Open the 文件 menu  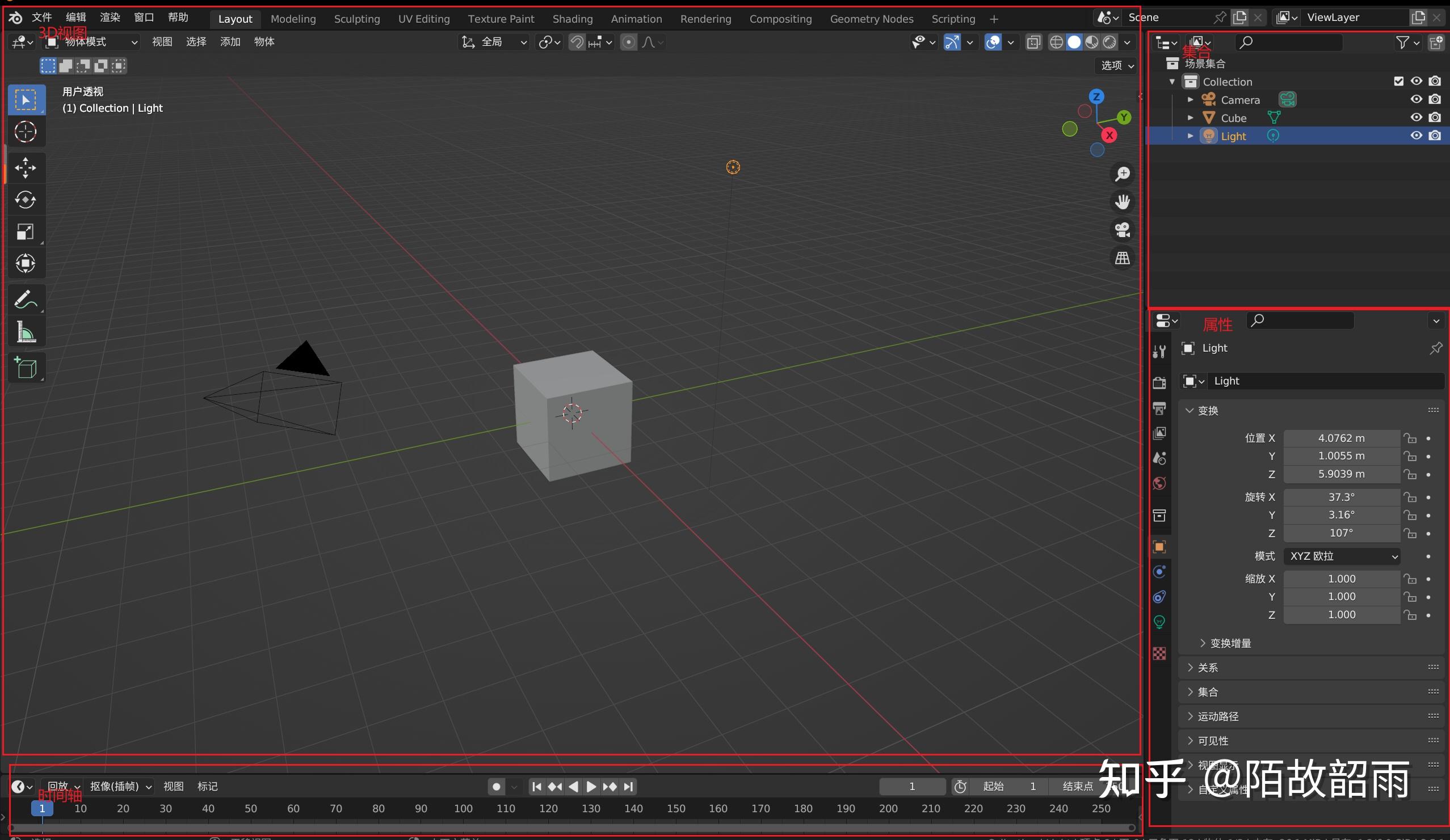coord(42,17)
